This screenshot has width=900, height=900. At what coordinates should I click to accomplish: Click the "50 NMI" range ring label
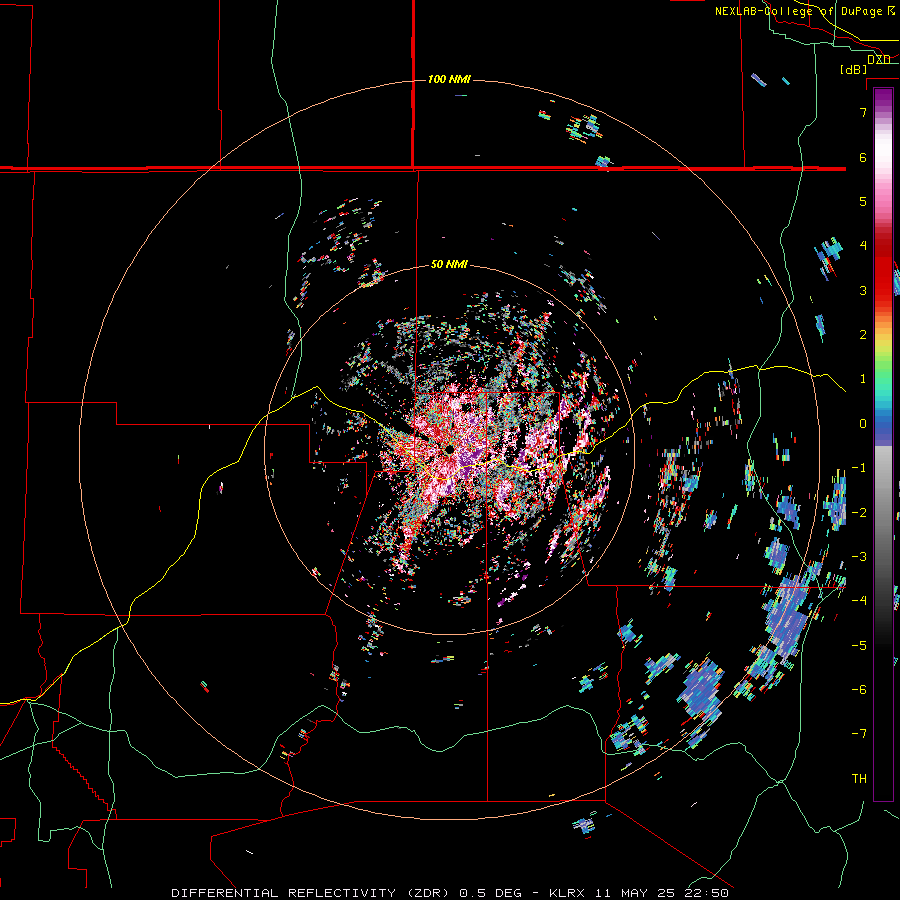(449, 264)
